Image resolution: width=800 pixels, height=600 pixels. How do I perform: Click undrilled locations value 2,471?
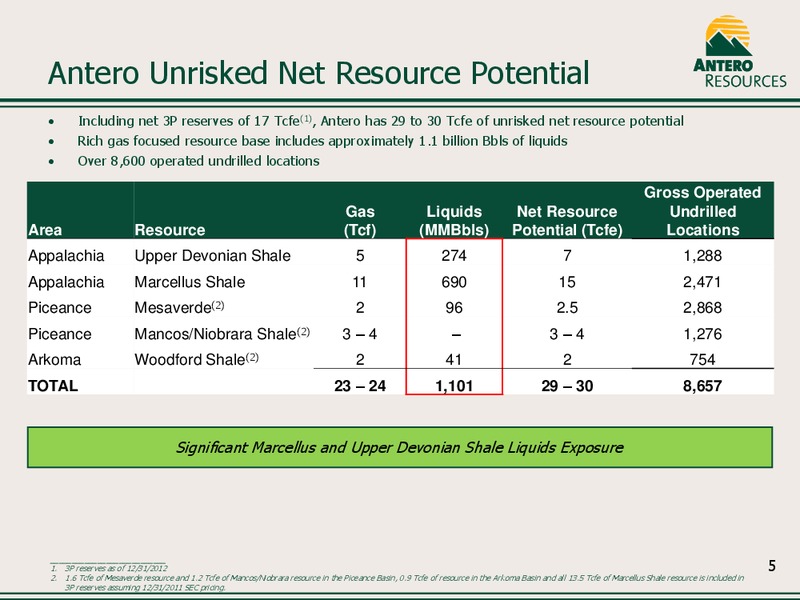(703, 282)
